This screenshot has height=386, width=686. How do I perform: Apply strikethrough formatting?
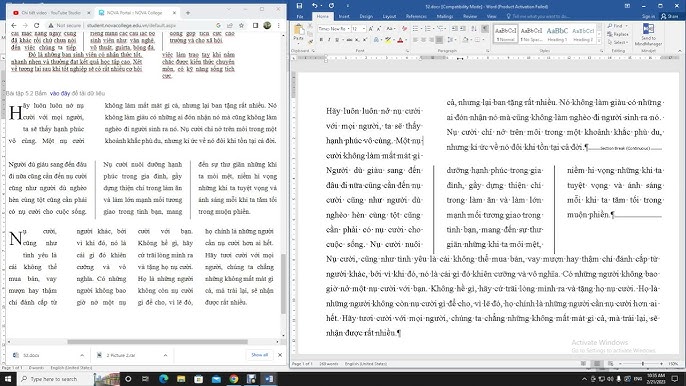pos(349,40)
